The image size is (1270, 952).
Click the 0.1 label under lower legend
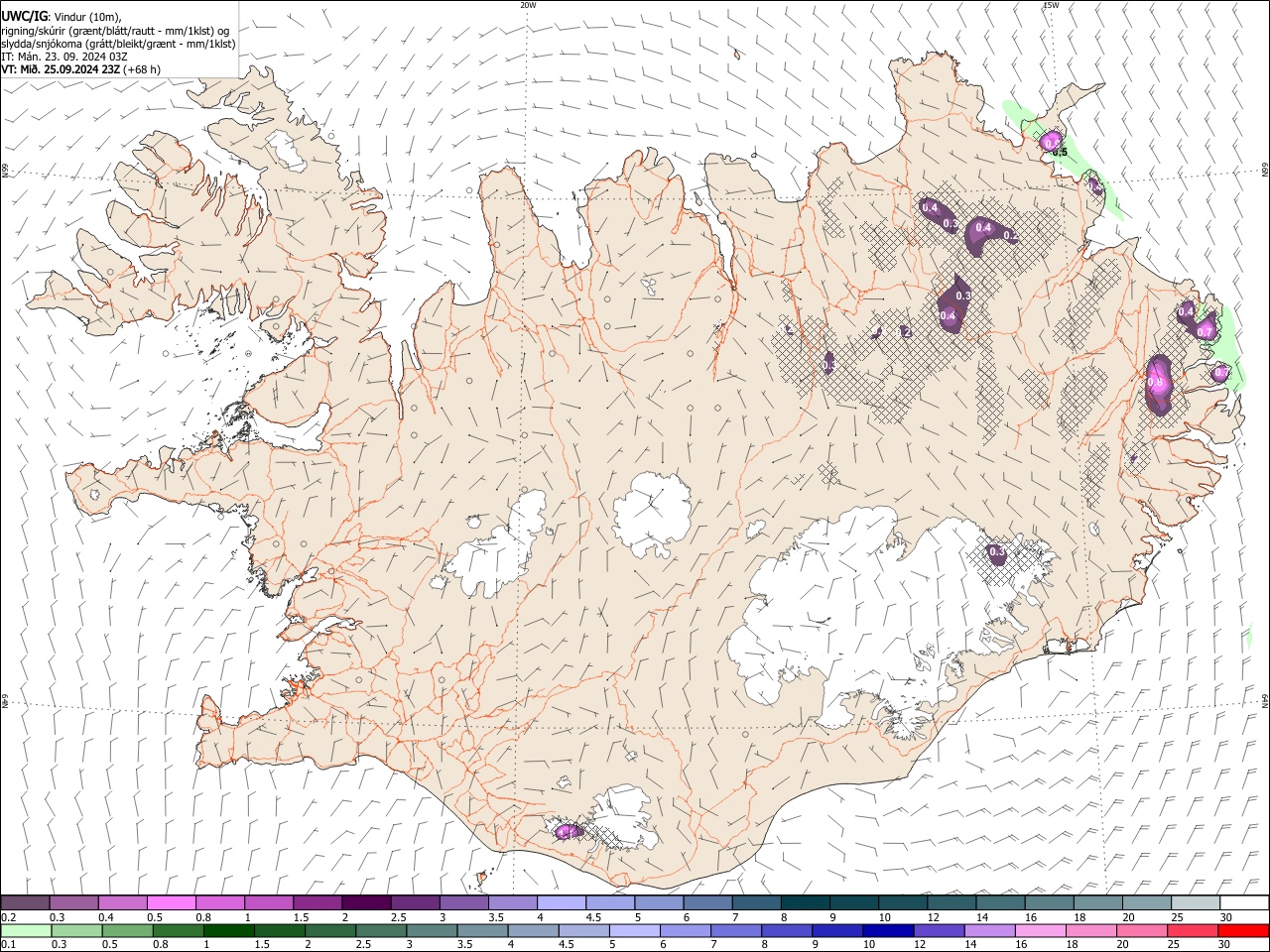(x=8, y=945)
